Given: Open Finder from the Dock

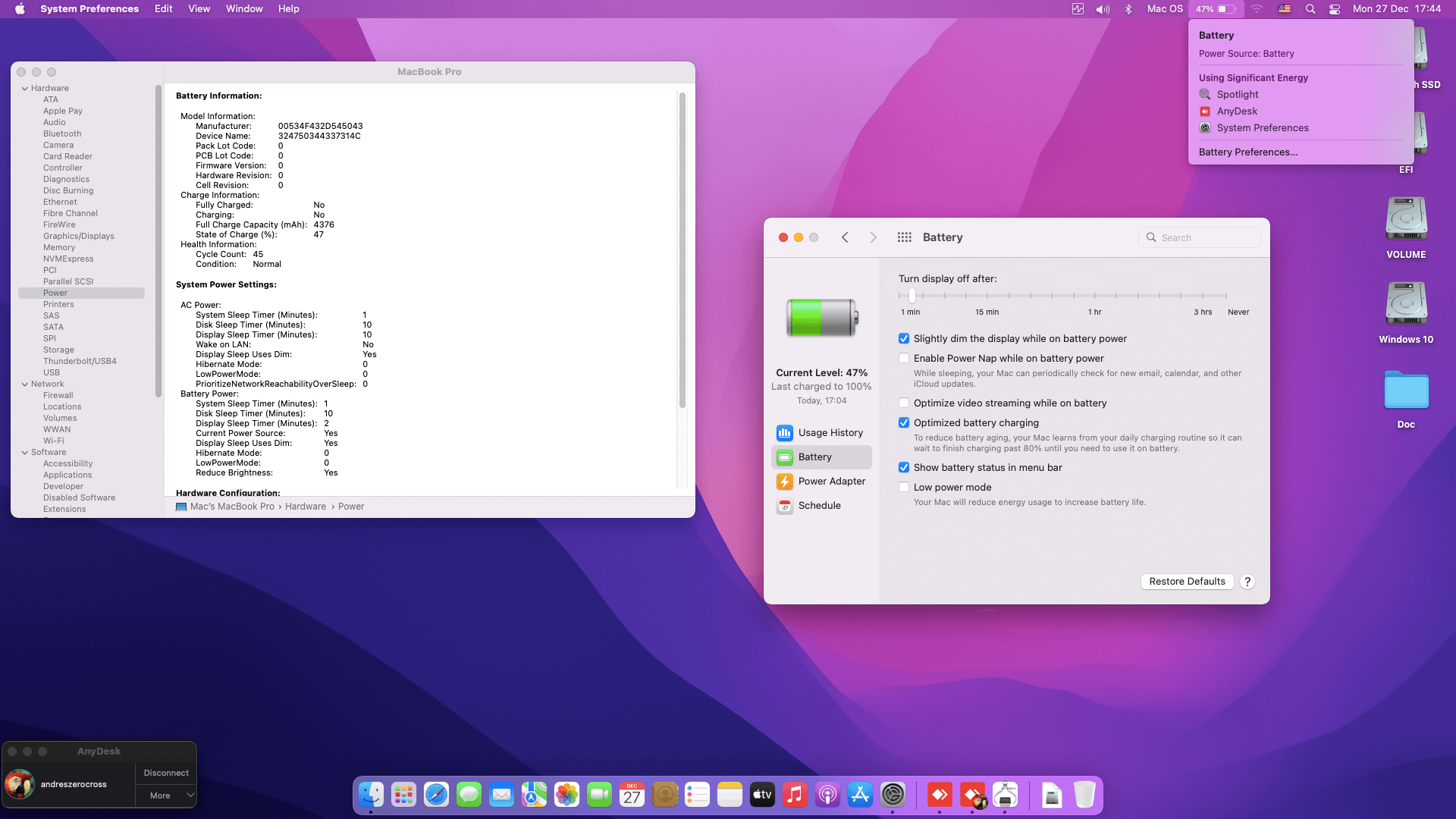Looking at the screenshot, I should coord(371,795).
